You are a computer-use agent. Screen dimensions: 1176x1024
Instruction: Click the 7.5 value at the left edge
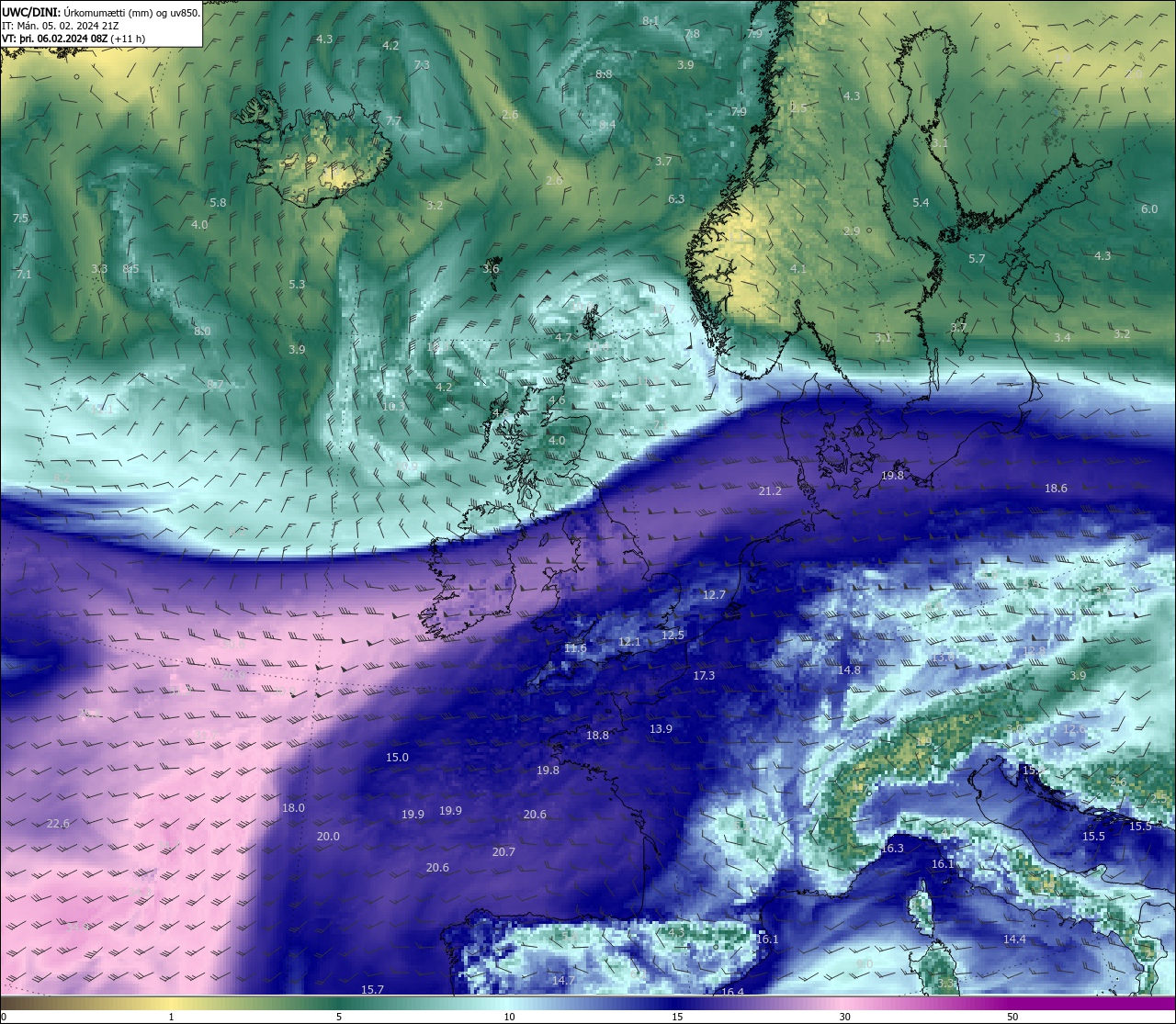click(21, 219)
